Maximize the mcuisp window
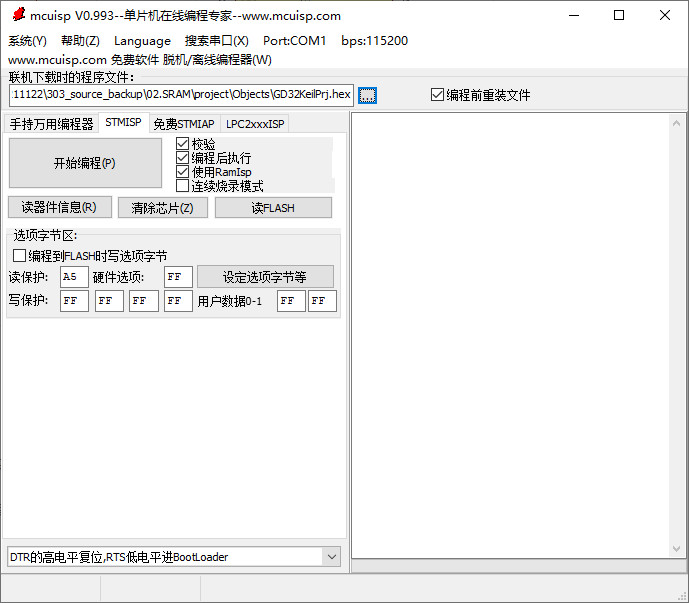 pos(619,15)
